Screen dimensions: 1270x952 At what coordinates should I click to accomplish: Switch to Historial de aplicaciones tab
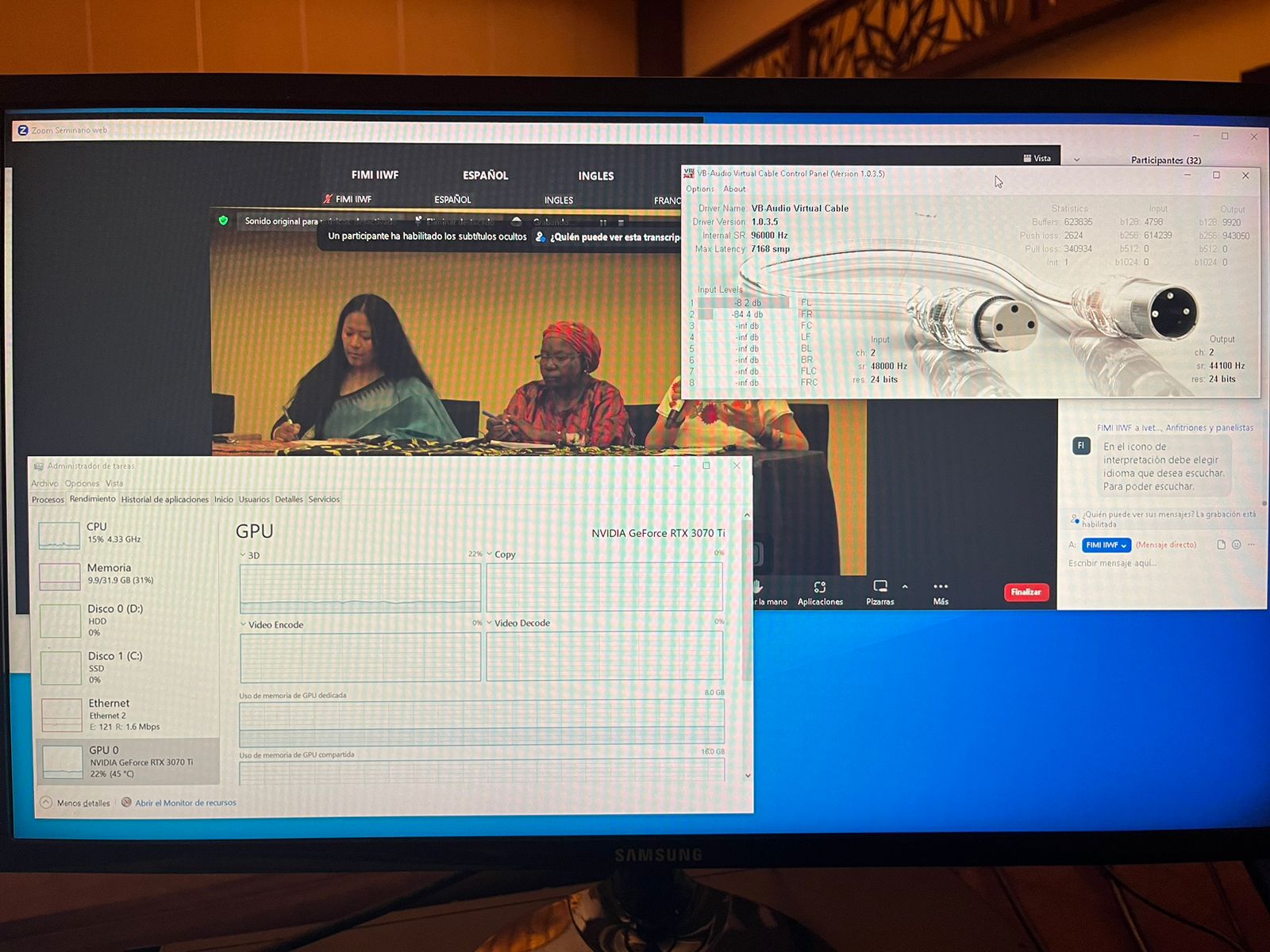coord(164,499)
